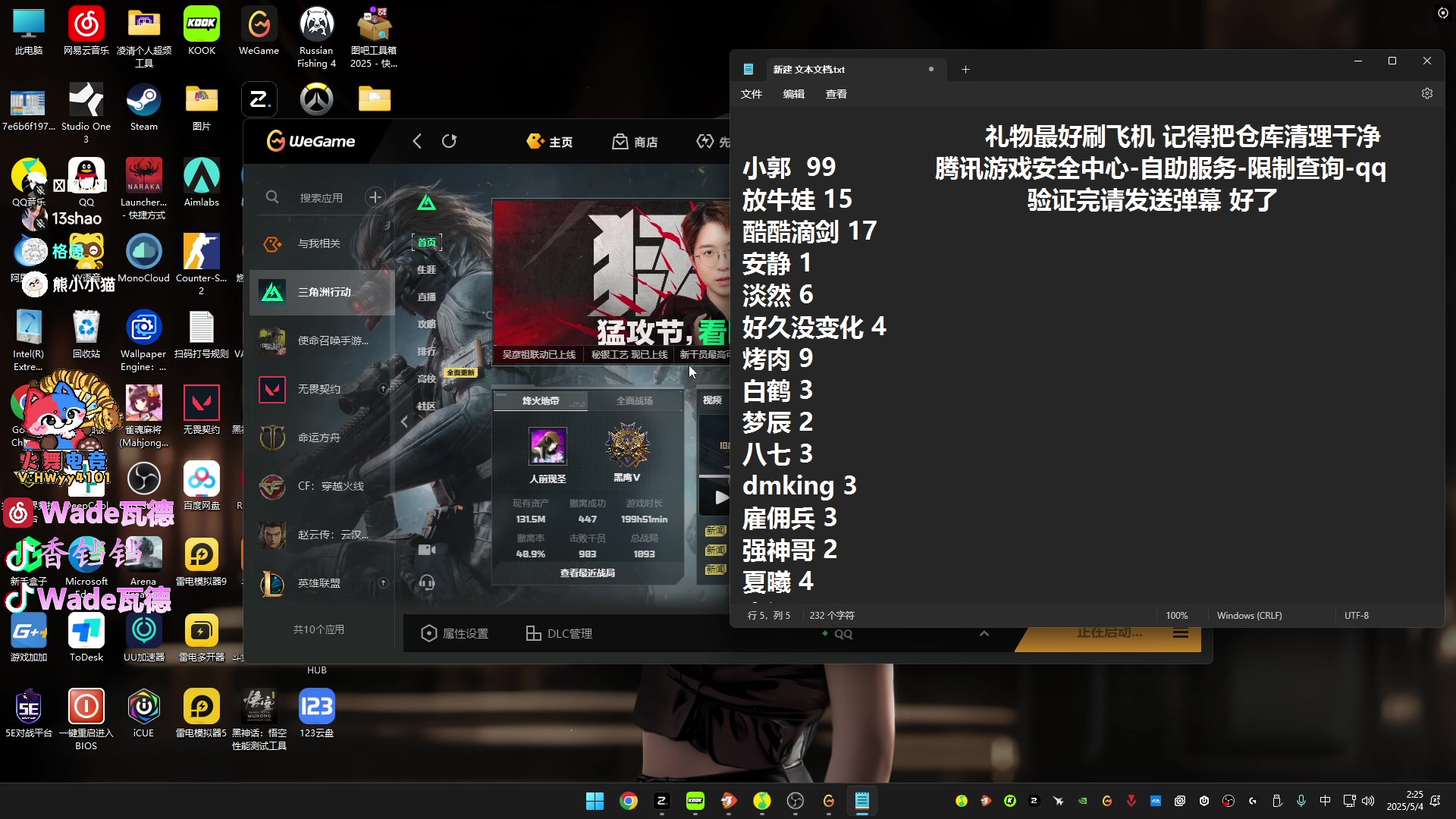
Task: Open Notepad settings gear
Action: (1427, 93)
